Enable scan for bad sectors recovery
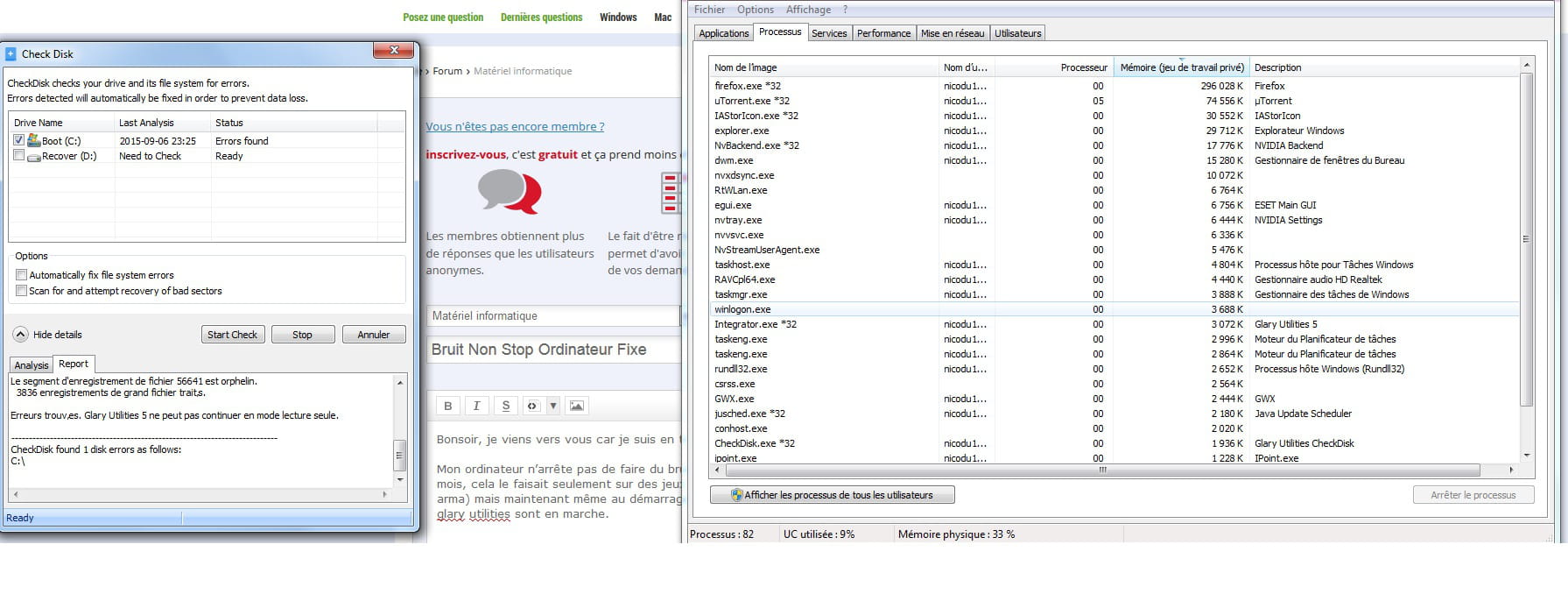Viewport: 1568px width, 594px height. tap(22, 291)
